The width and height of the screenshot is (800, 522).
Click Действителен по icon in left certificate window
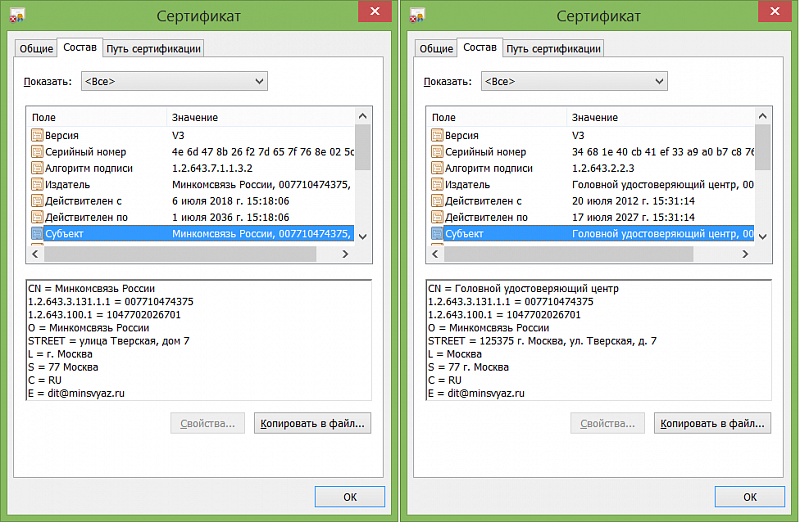pyautogui.click(x=37, y=217)
